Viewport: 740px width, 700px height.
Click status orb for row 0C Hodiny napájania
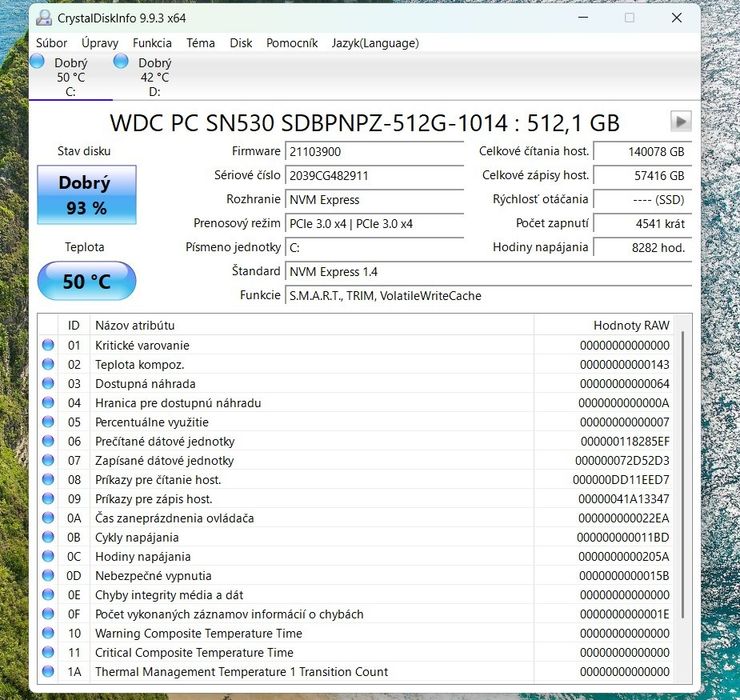[x=48, y=556]
